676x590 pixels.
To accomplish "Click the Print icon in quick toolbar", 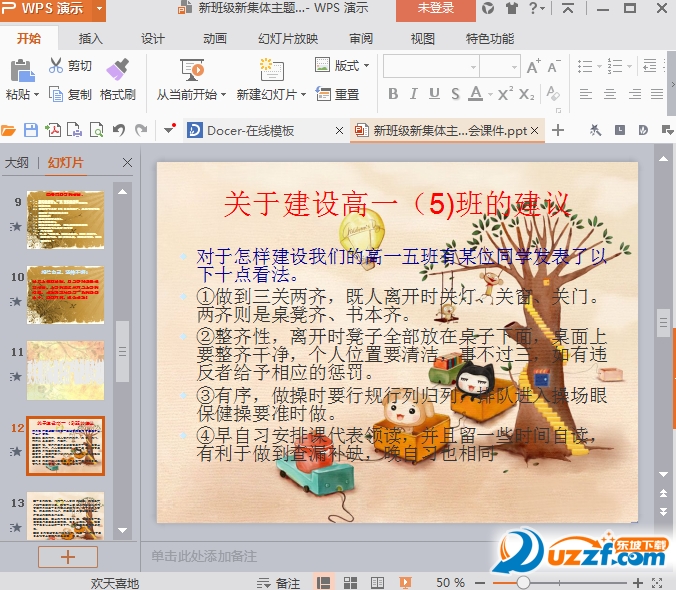I will point(75,130).
